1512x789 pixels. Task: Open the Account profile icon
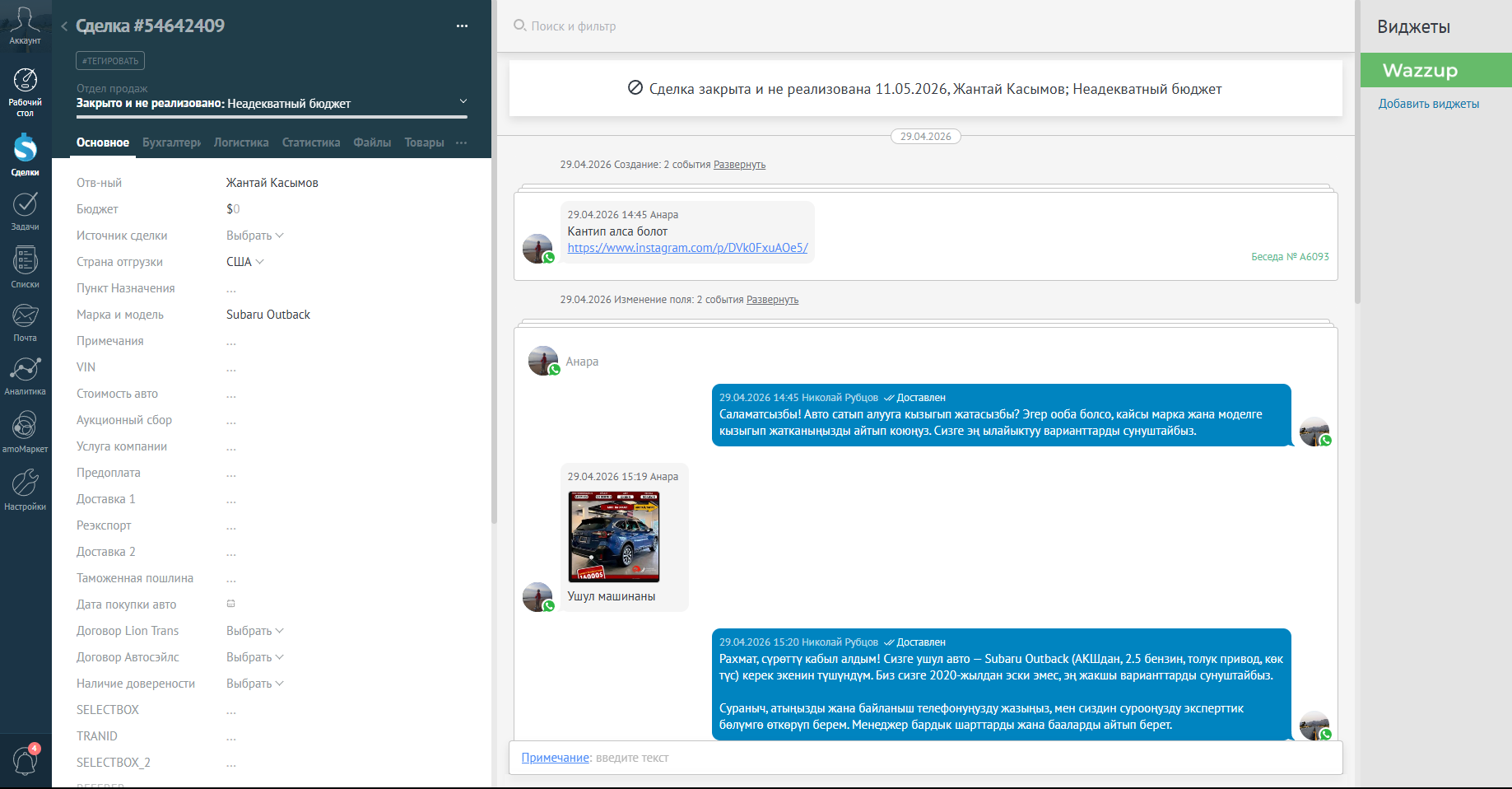click(x=25, y=26)
